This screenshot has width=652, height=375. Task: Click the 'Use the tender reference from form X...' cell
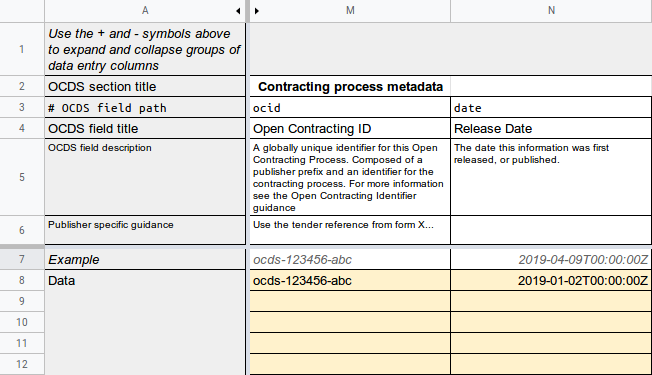click(350, 230)
